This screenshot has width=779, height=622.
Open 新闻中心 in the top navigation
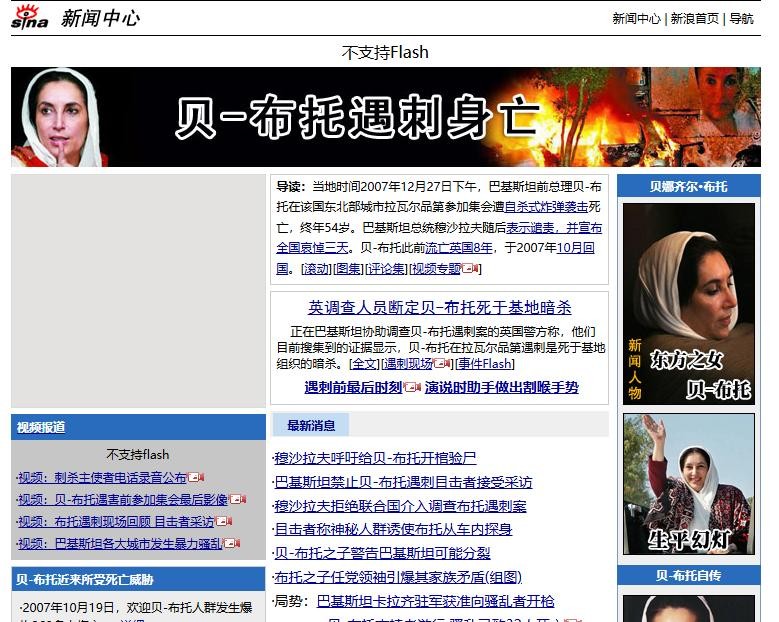coord(636,18)
